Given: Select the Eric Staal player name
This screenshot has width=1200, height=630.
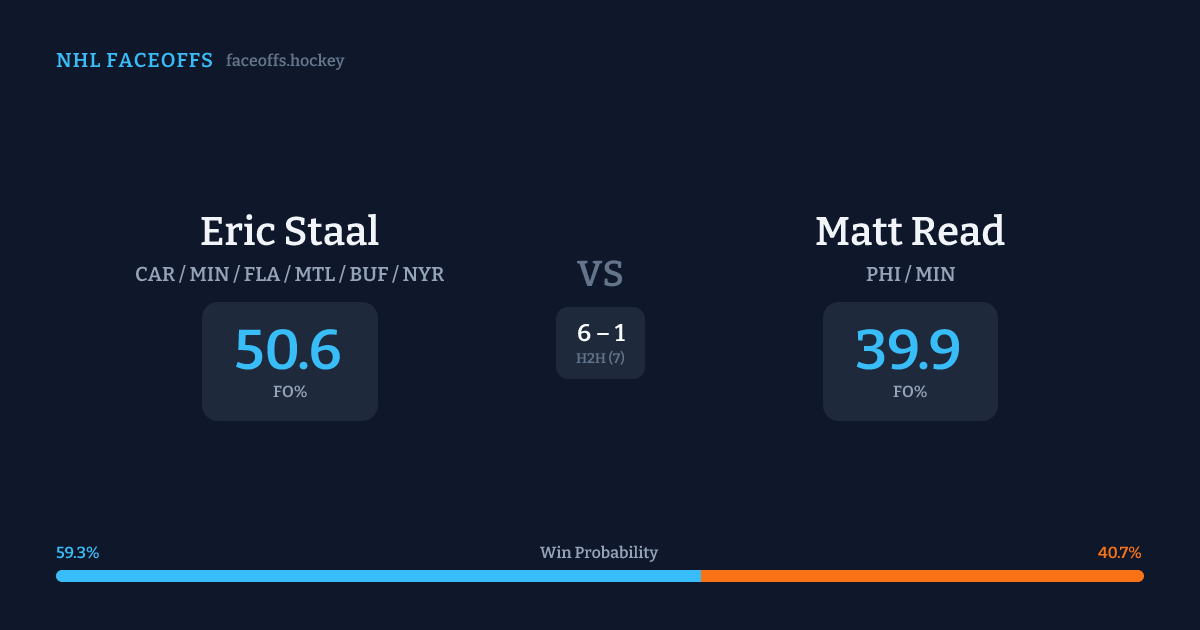Looking at the screenshot, I should coord(289,231).
